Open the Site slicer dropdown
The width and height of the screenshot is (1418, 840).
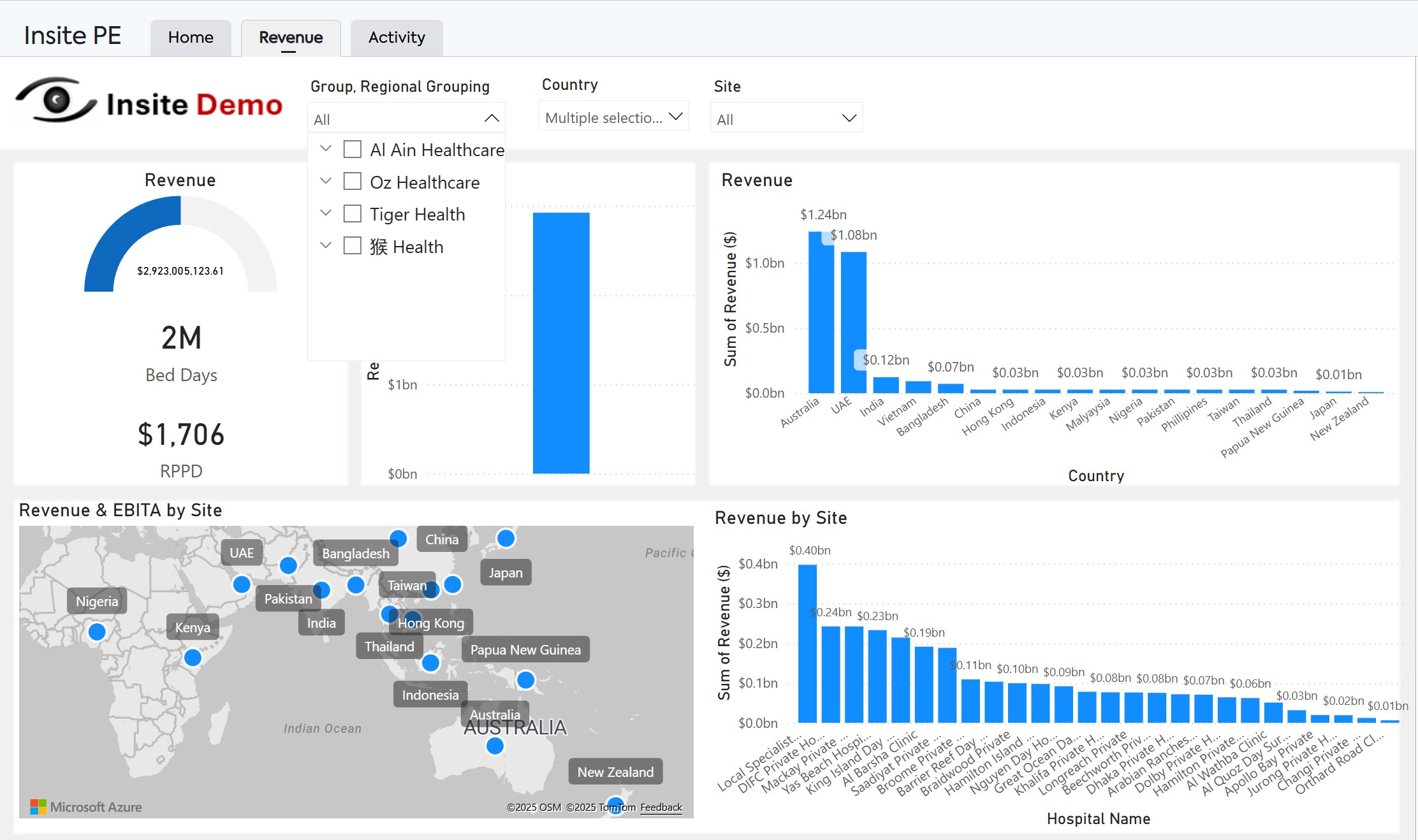pos(786,119)
